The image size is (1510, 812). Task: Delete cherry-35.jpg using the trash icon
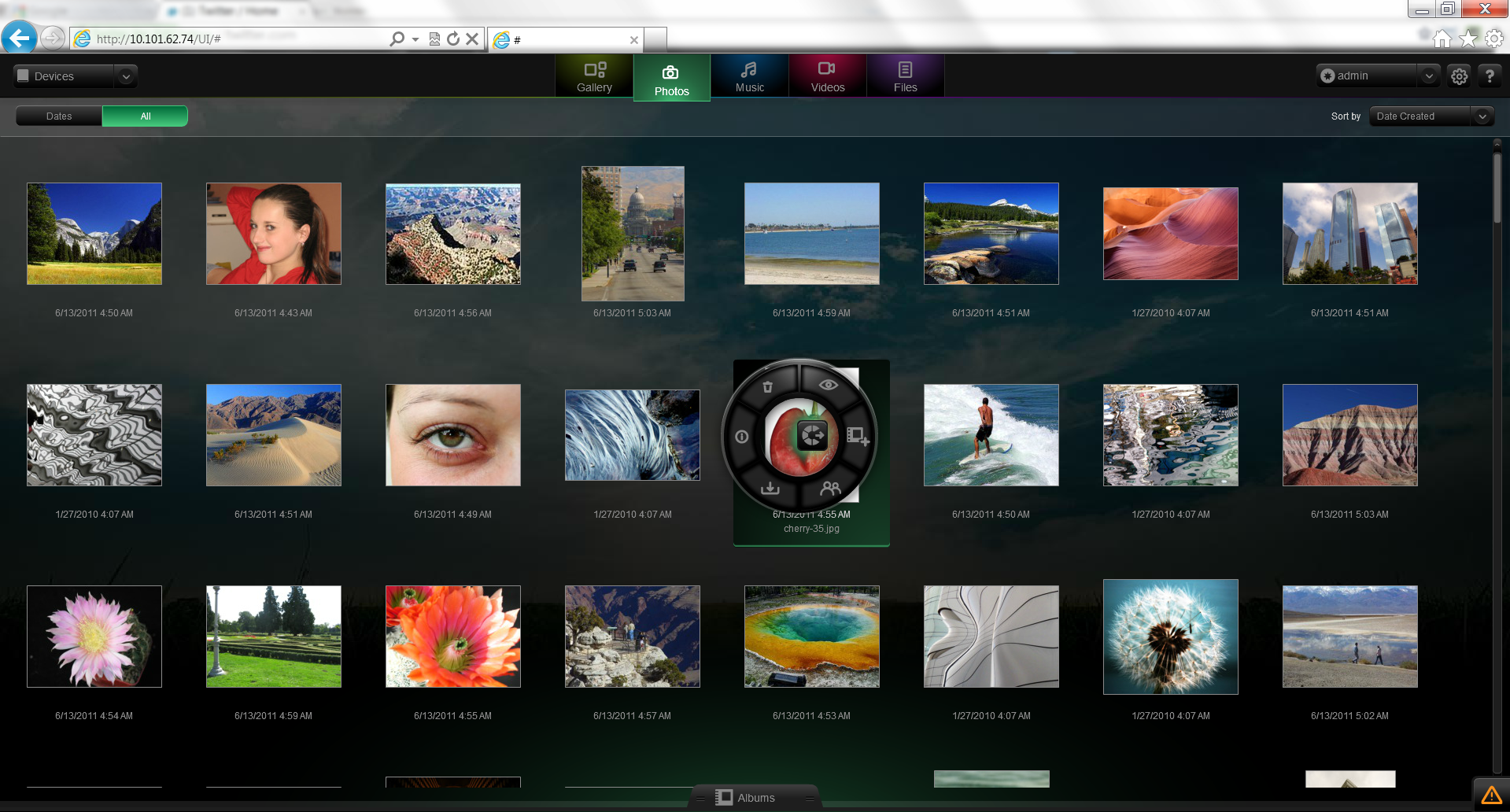(768, 386)
